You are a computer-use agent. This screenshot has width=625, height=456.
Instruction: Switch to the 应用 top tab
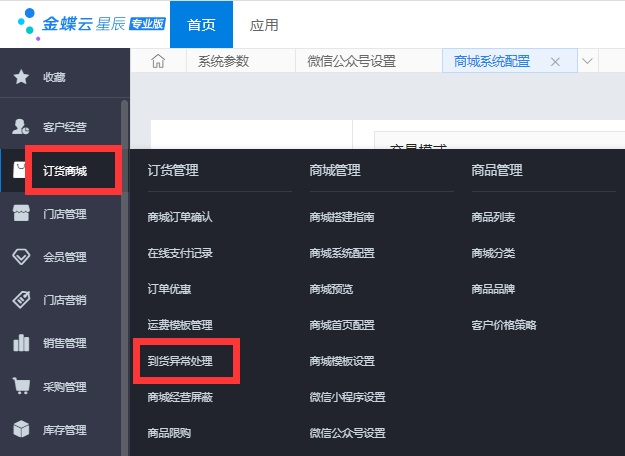coord(264,24)
